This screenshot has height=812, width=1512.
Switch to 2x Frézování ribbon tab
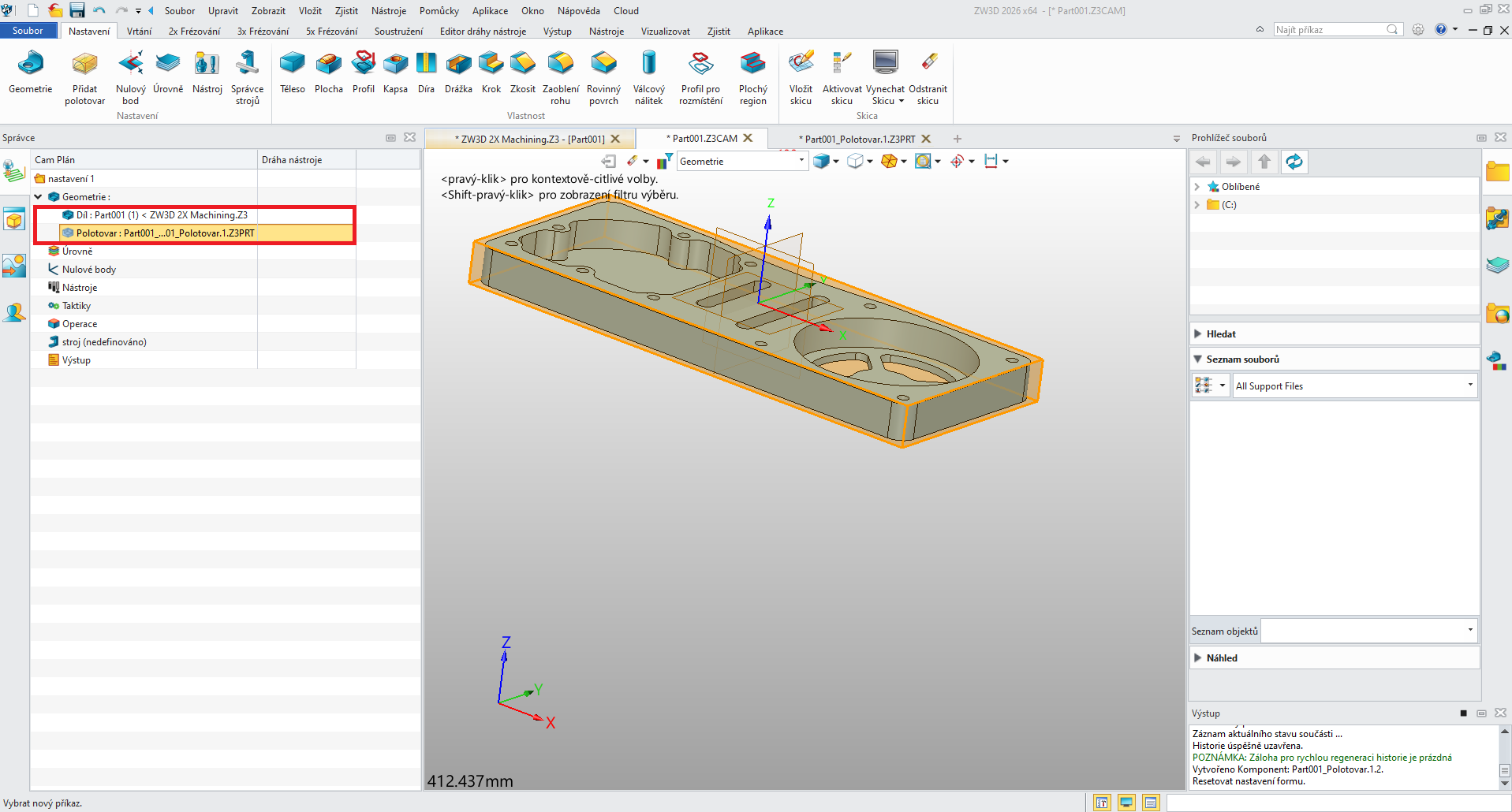(x=194, y=32)
